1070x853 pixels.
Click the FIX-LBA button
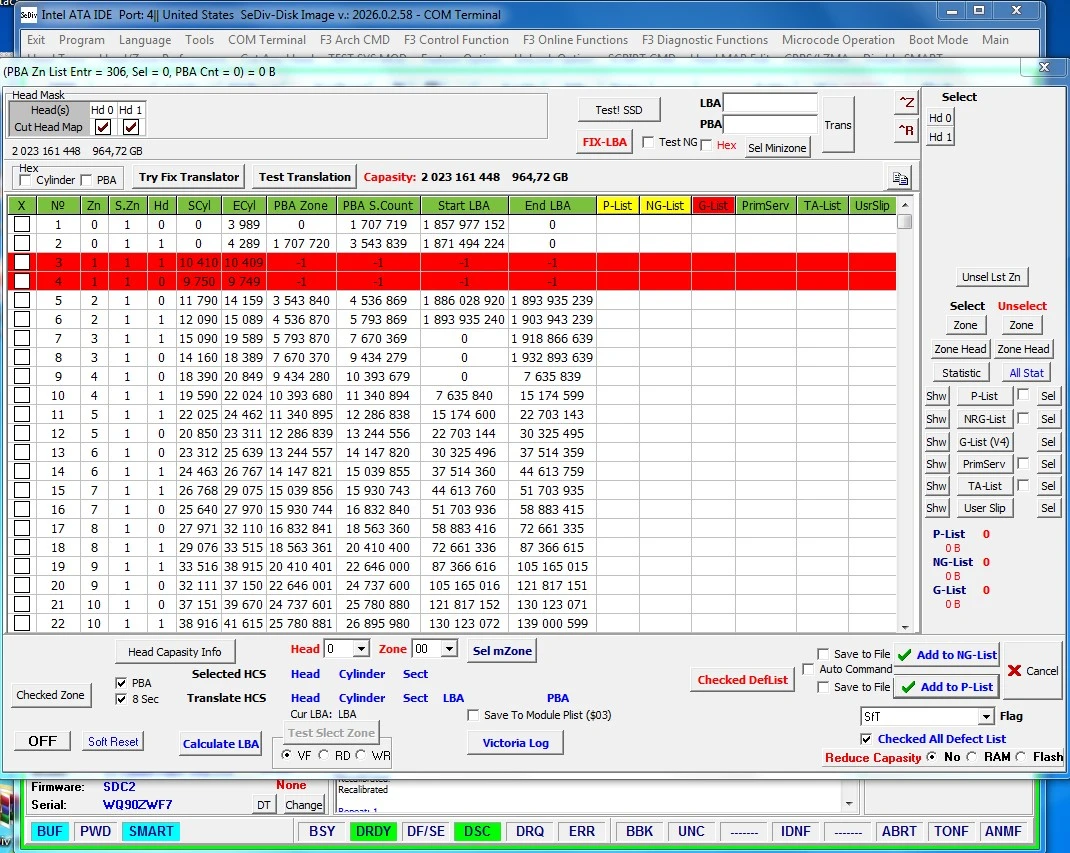(x=605, y=142)
